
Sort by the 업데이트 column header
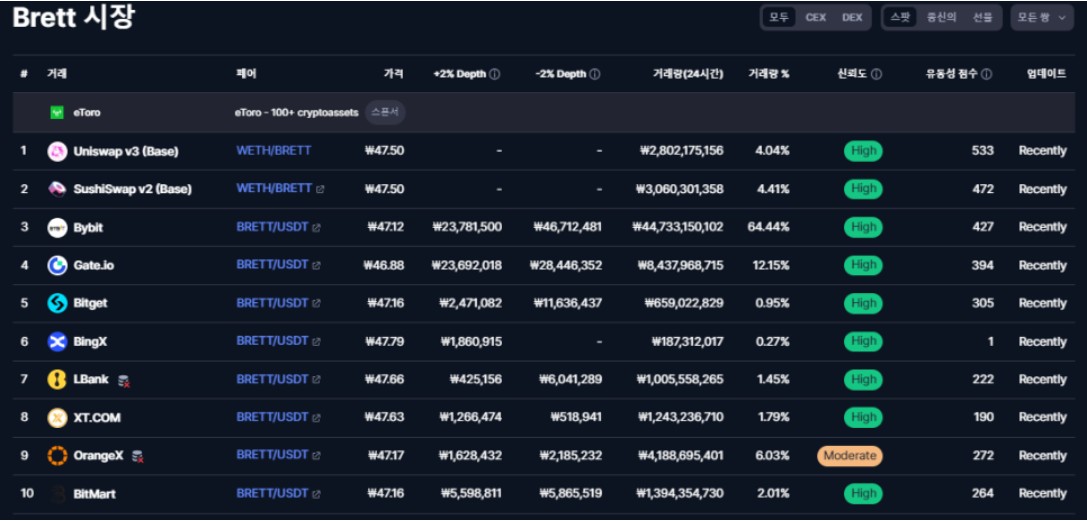tap(1046, 74)
